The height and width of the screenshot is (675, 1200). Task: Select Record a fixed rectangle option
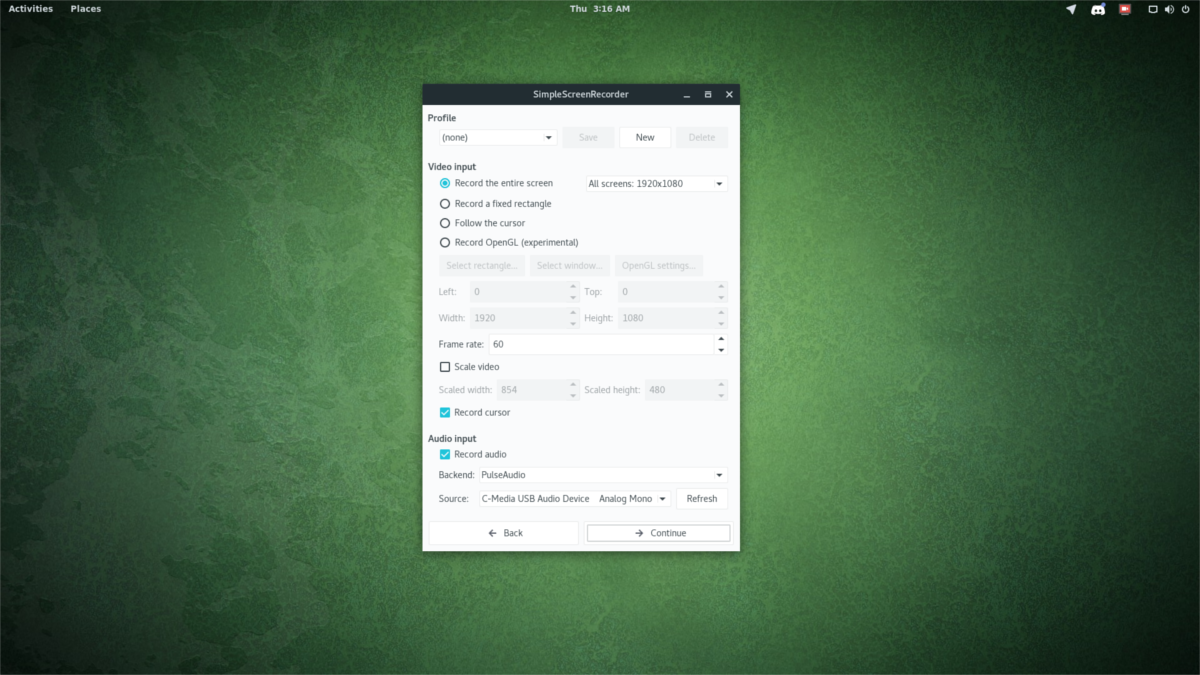click(496, 203)
